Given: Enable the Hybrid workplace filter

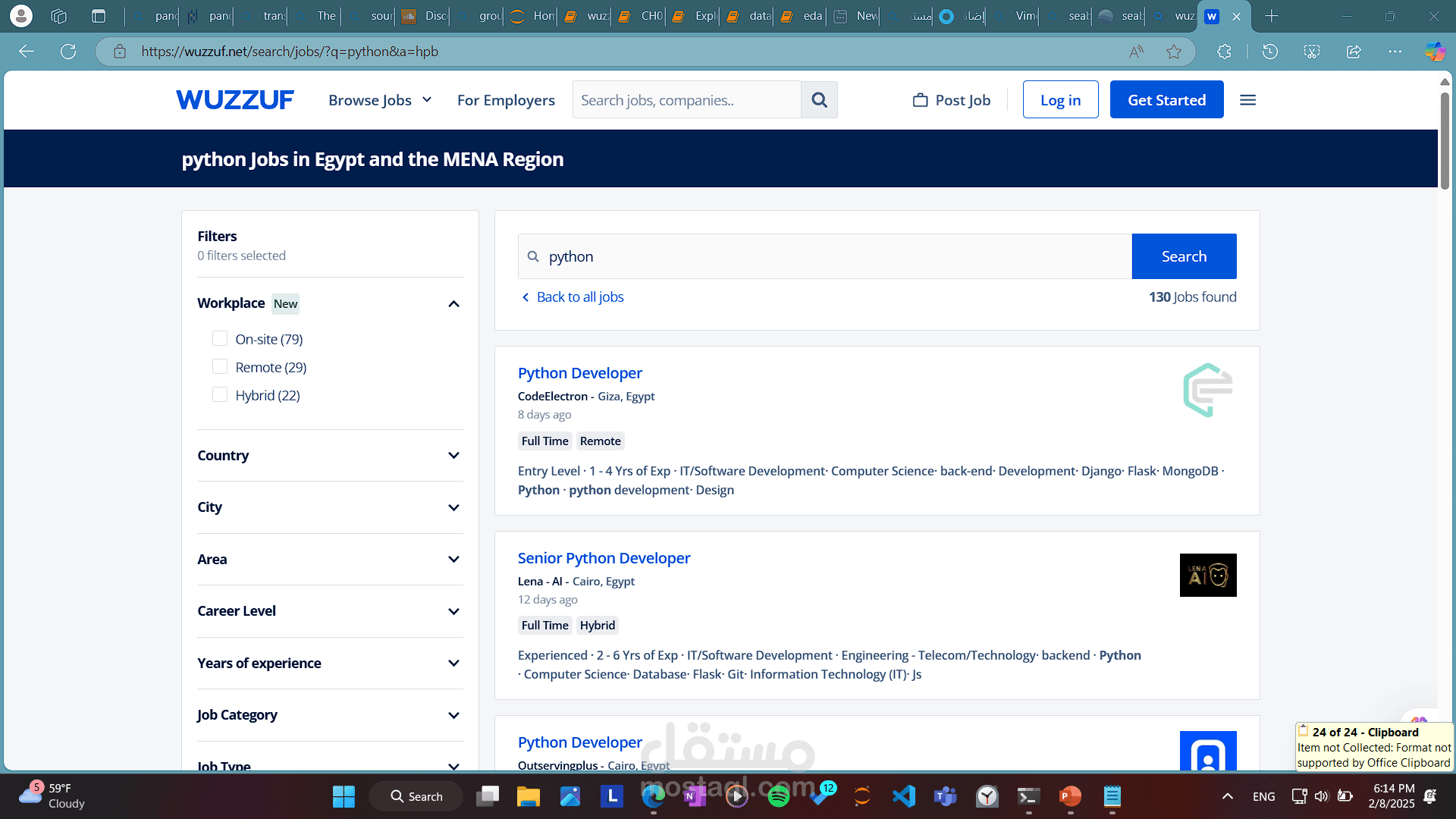Looking at the screenshot, I should 219,394.
